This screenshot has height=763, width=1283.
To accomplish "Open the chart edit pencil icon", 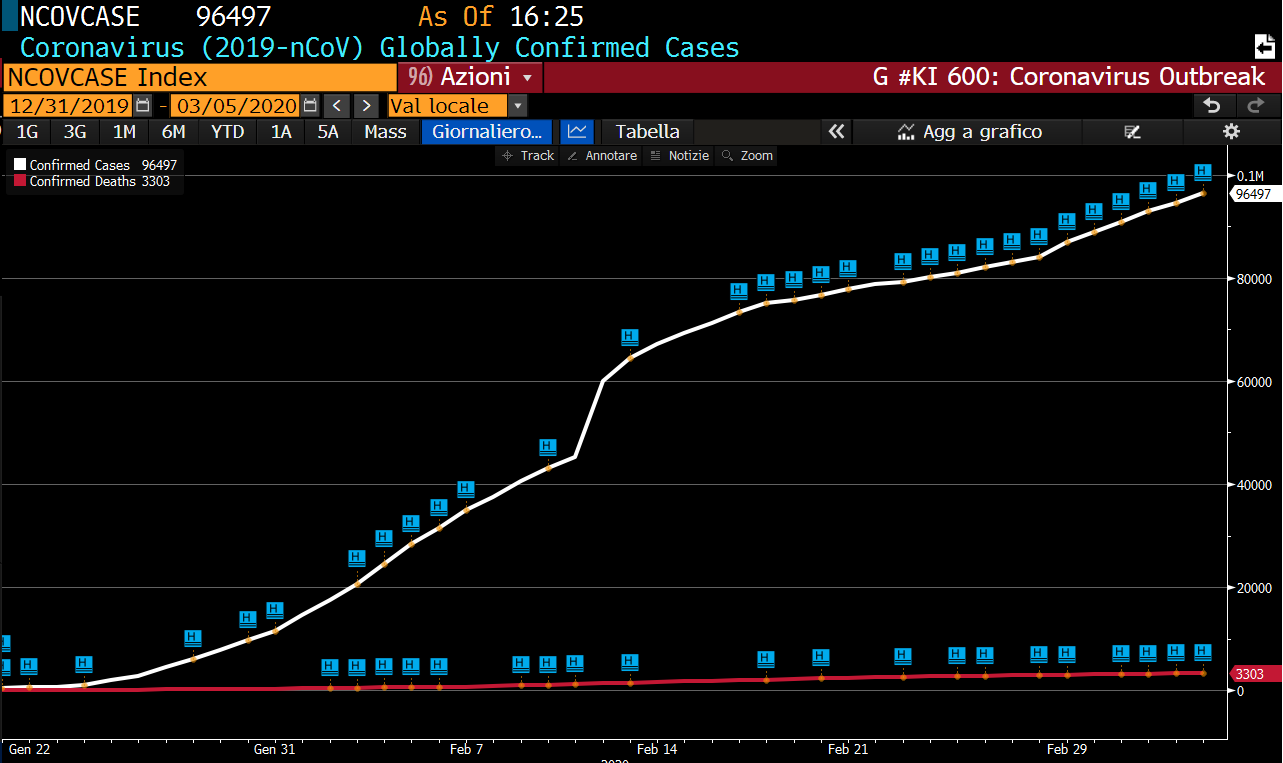I will tap(1133, 131).
